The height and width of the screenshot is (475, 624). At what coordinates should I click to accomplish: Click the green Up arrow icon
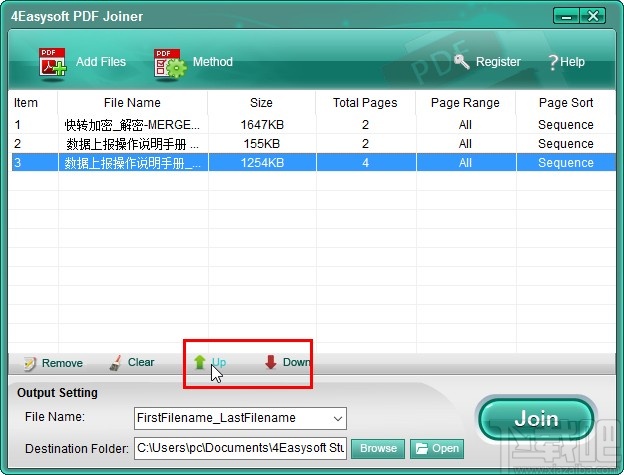tap(199, 362)
